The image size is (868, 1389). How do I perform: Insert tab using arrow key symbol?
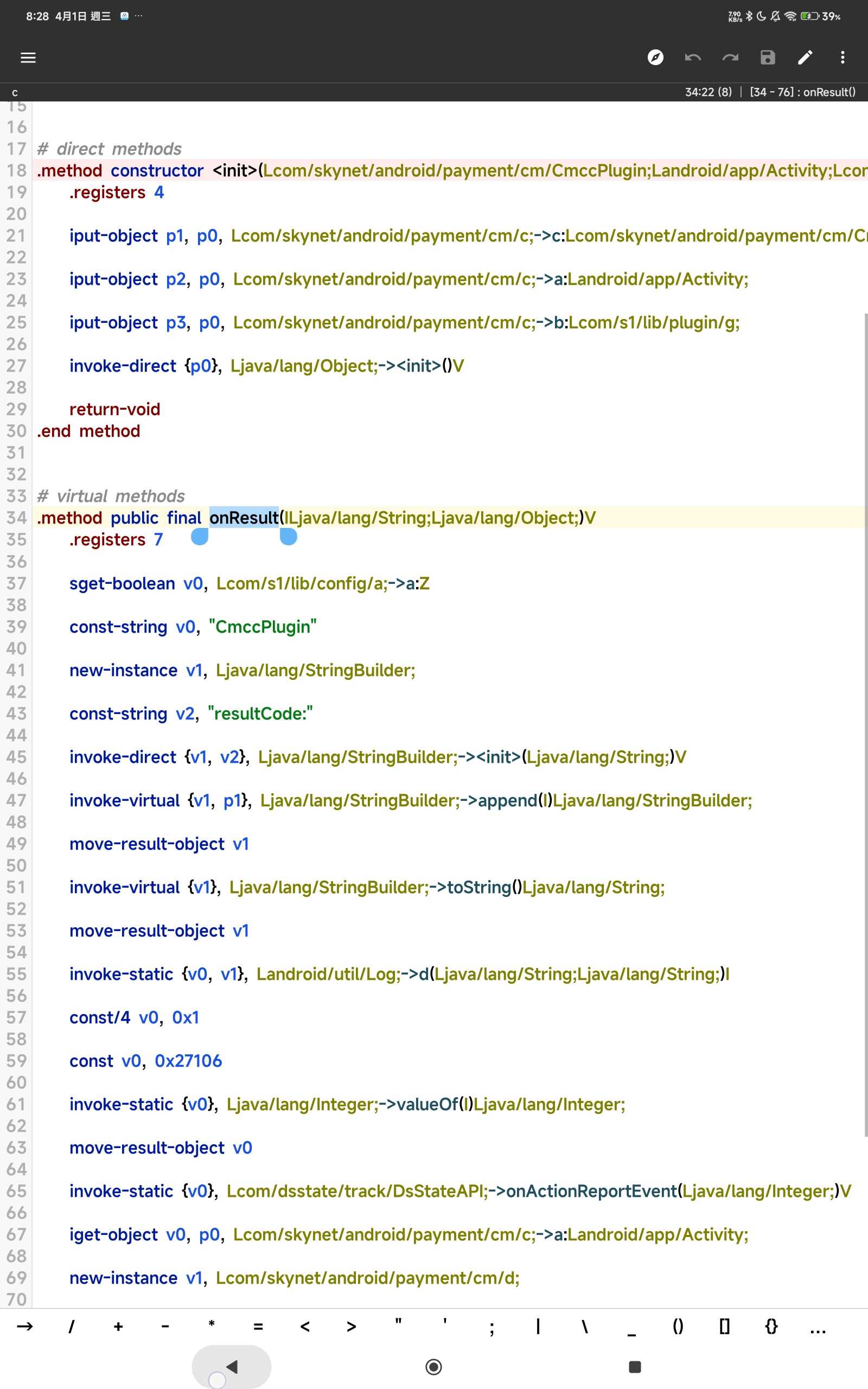pyautogui.click(x=25, y=1327)
